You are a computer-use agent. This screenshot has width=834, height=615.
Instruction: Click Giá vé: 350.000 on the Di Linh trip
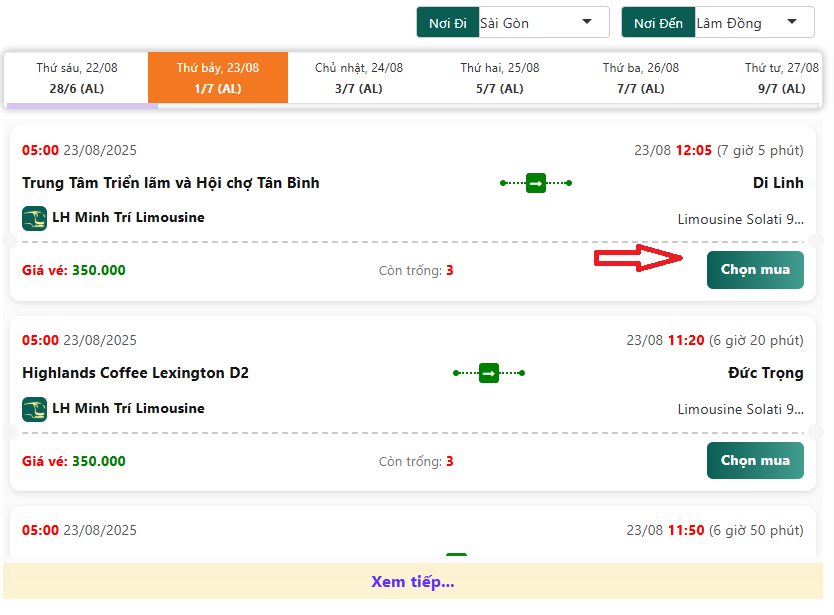tap(74, 270)
